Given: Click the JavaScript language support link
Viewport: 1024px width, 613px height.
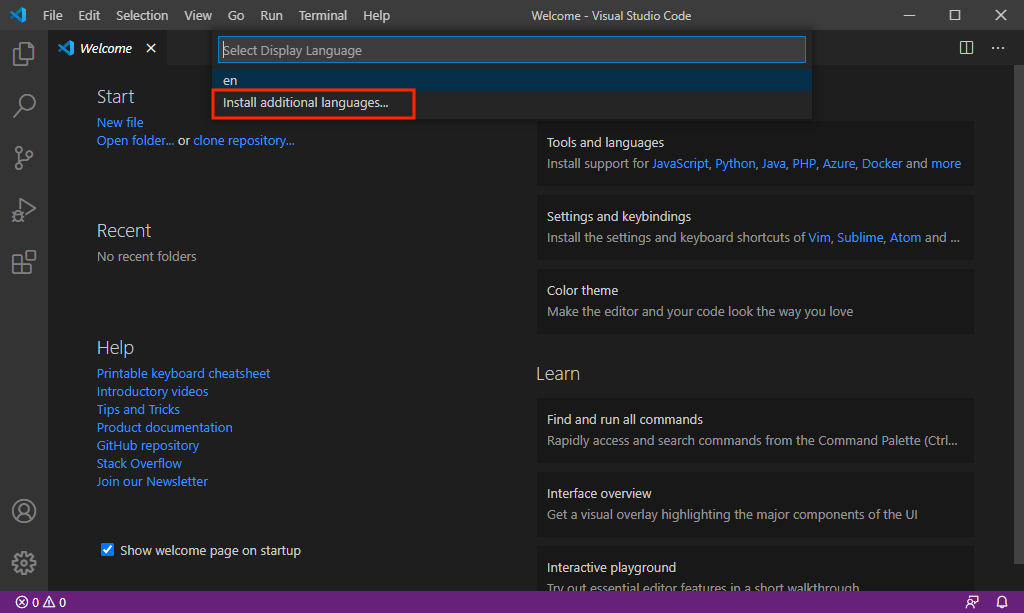Looking at the screenshot, I should [680, 164].
